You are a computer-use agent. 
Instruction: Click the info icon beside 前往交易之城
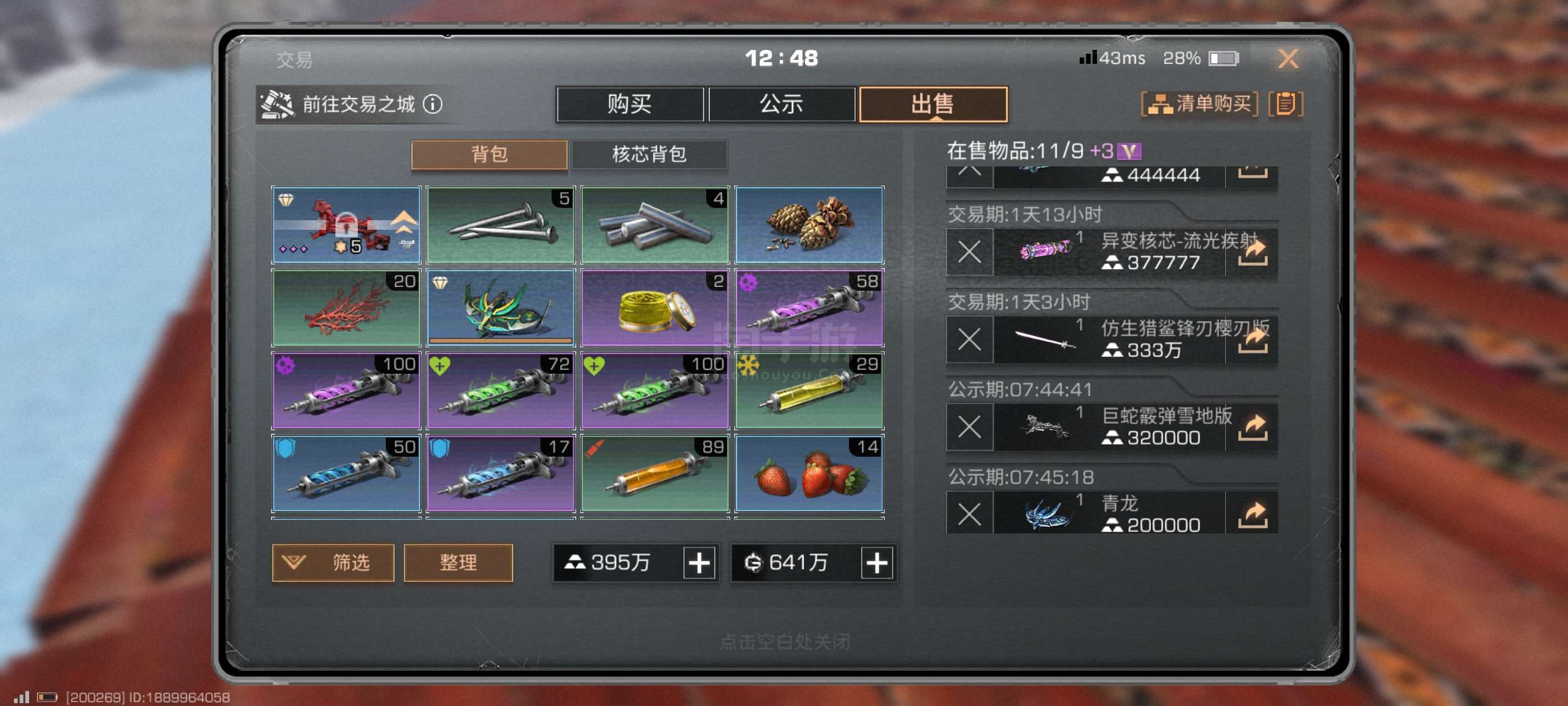[x=433, y=104]
